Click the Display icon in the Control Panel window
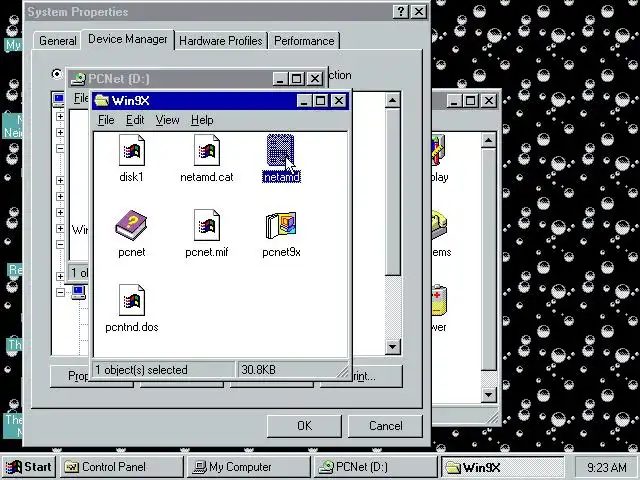Image resolution: width=640 pixels, height=480 pixels. [439, 150]
